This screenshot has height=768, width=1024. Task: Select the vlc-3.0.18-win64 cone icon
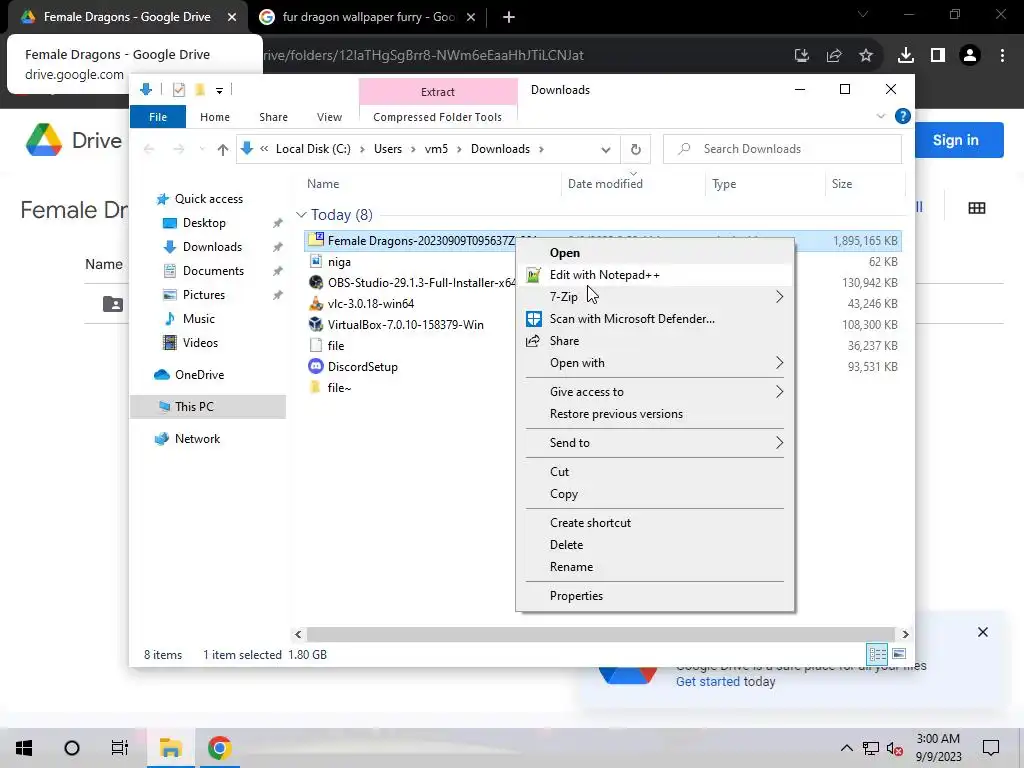tap(316, 303)
